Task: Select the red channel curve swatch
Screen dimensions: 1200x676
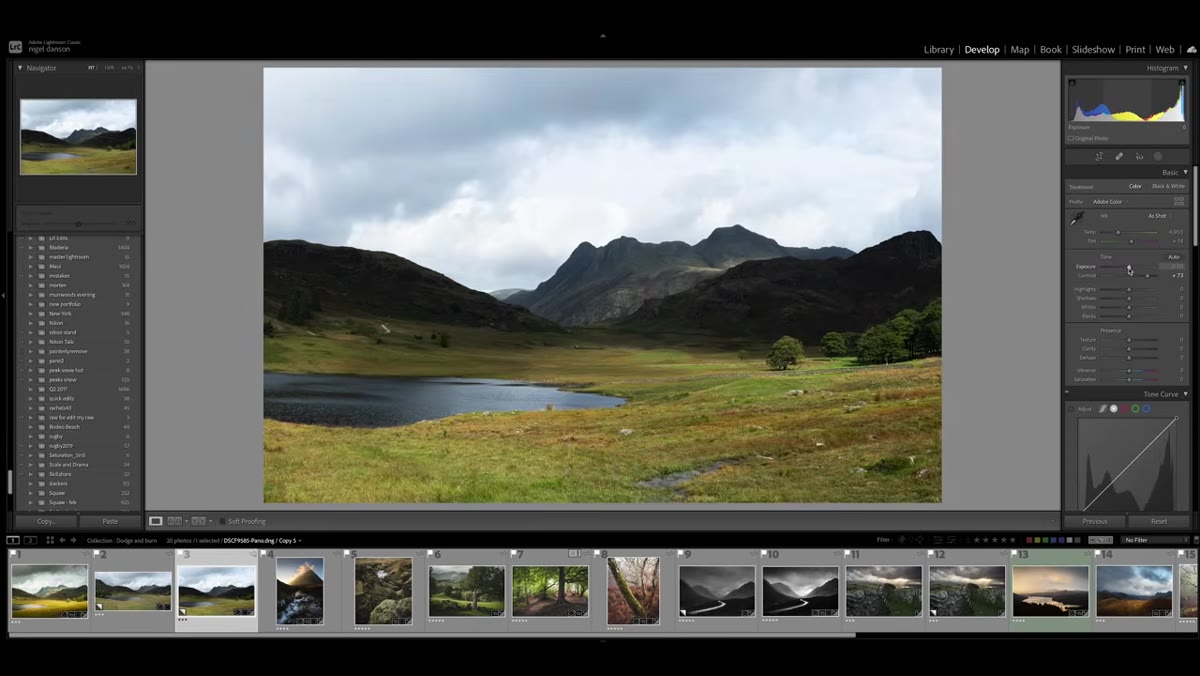Action: coord(1124,408)
